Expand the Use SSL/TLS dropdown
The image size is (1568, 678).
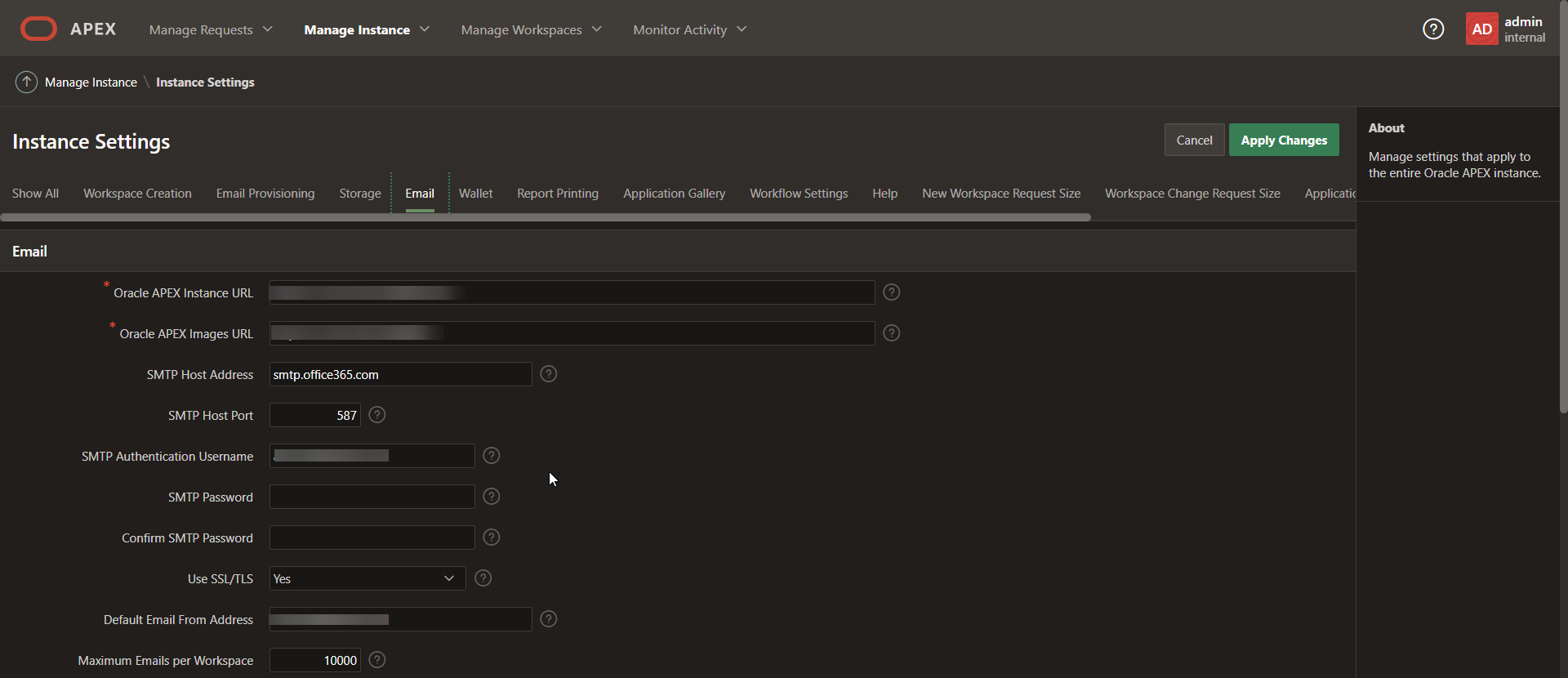pos(367,578)
